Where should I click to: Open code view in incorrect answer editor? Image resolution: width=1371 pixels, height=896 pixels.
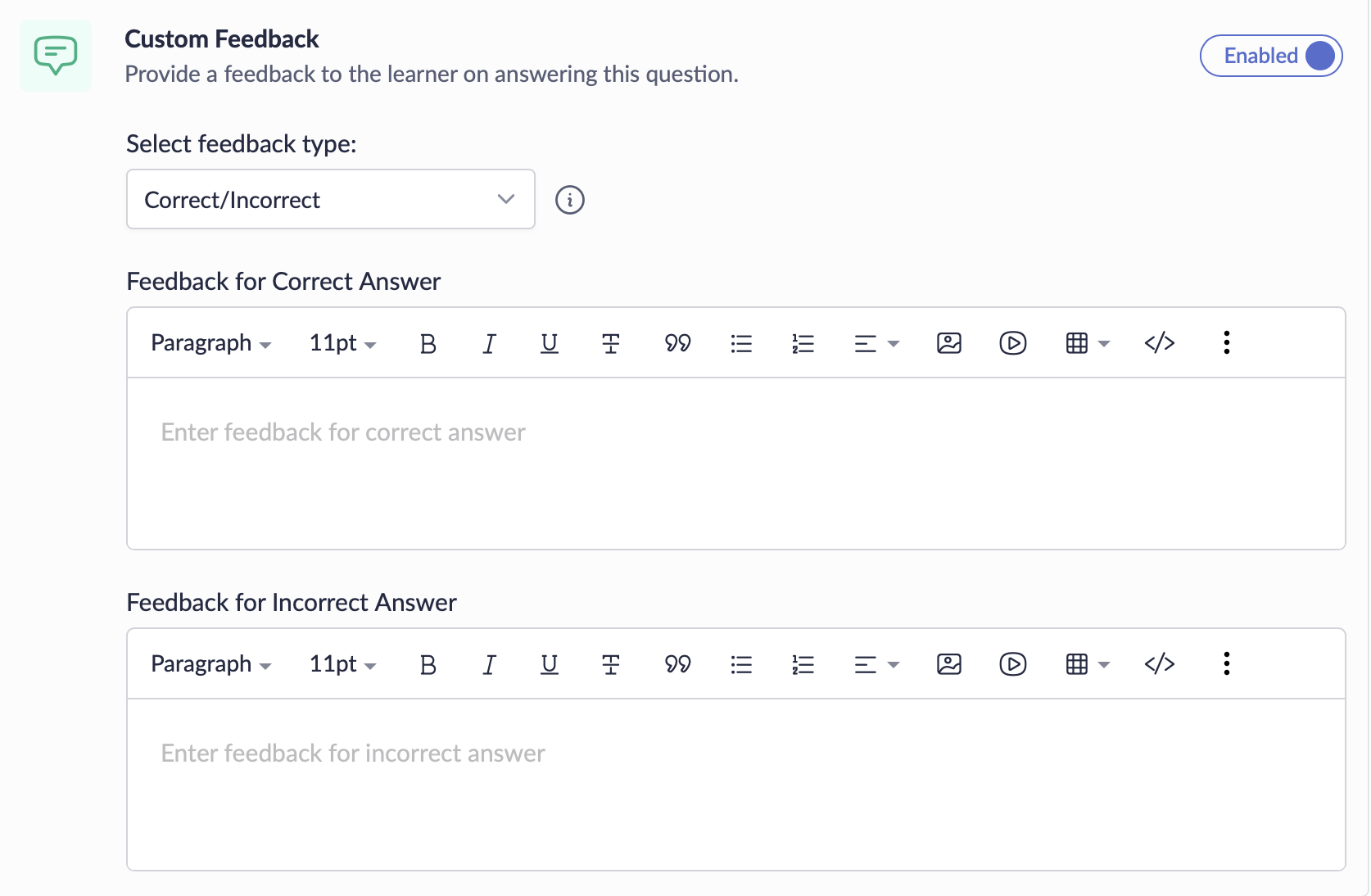coord(1160,664)
